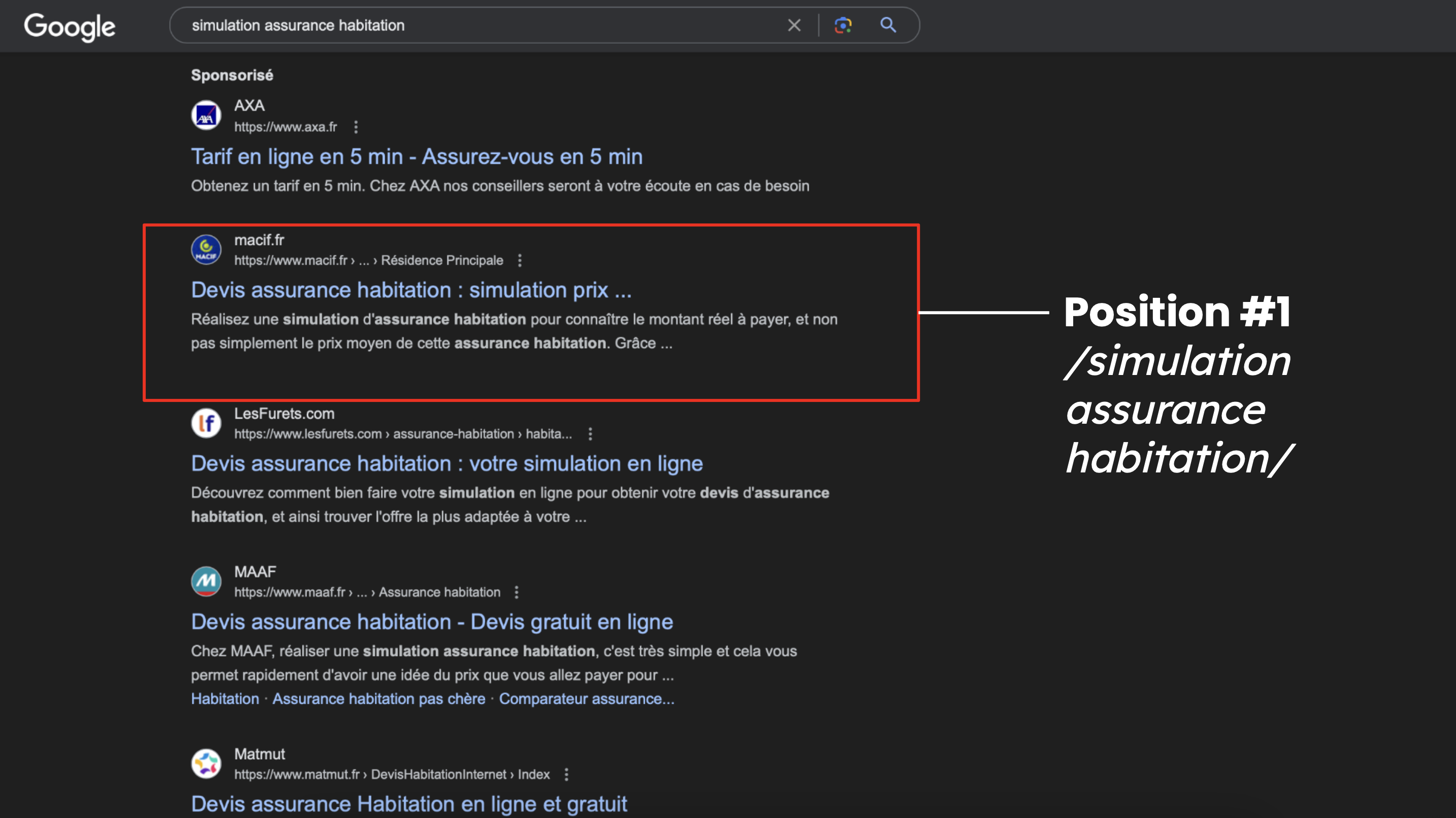This screenshot has width=1456, height=818.
Task: Click the MAAF favicon logo
Action: coord(206,582)
